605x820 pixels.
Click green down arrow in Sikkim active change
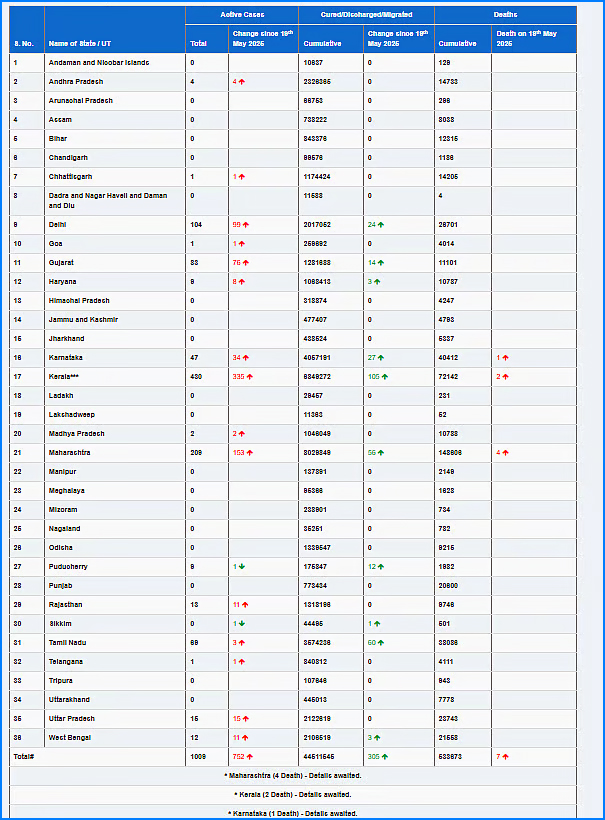pos(241,624)
